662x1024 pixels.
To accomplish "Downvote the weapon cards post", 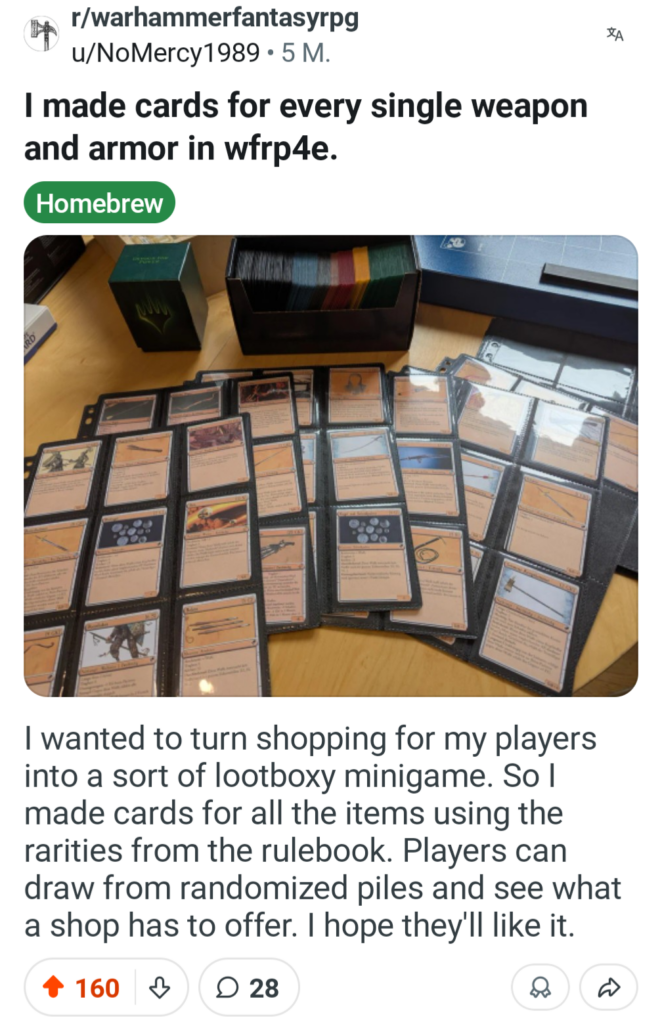I will [160, 987].
